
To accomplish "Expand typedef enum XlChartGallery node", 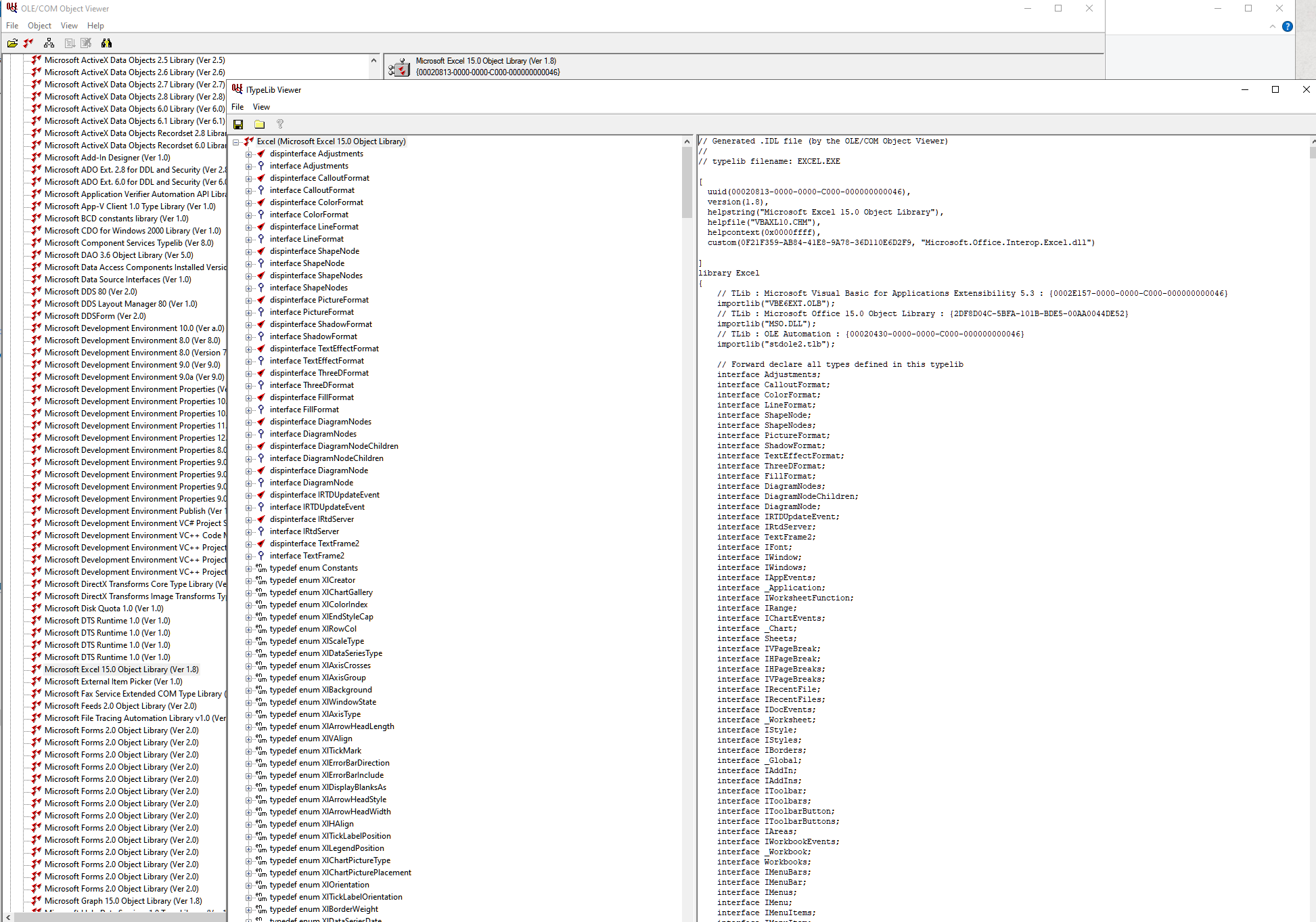I will [x=248, y=593].
